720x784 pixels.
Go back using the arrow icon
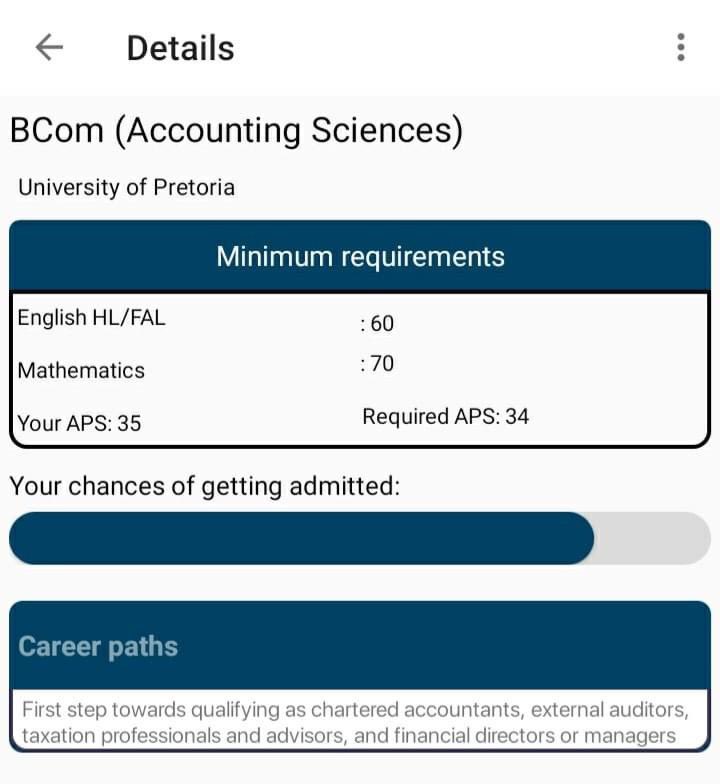(x=49, y=48)
